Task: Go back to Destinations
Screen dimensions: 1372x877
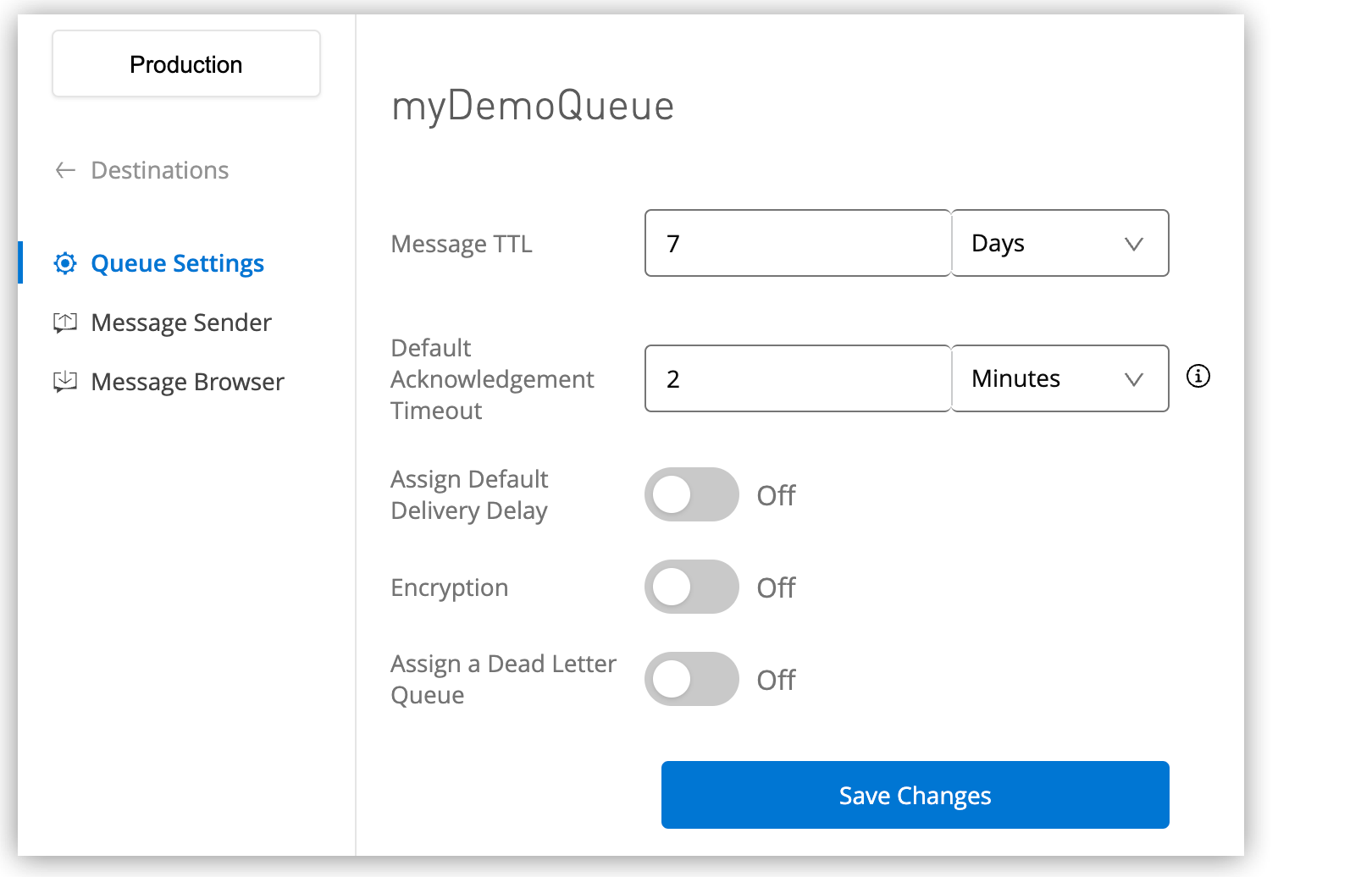Action: [159, 170]
